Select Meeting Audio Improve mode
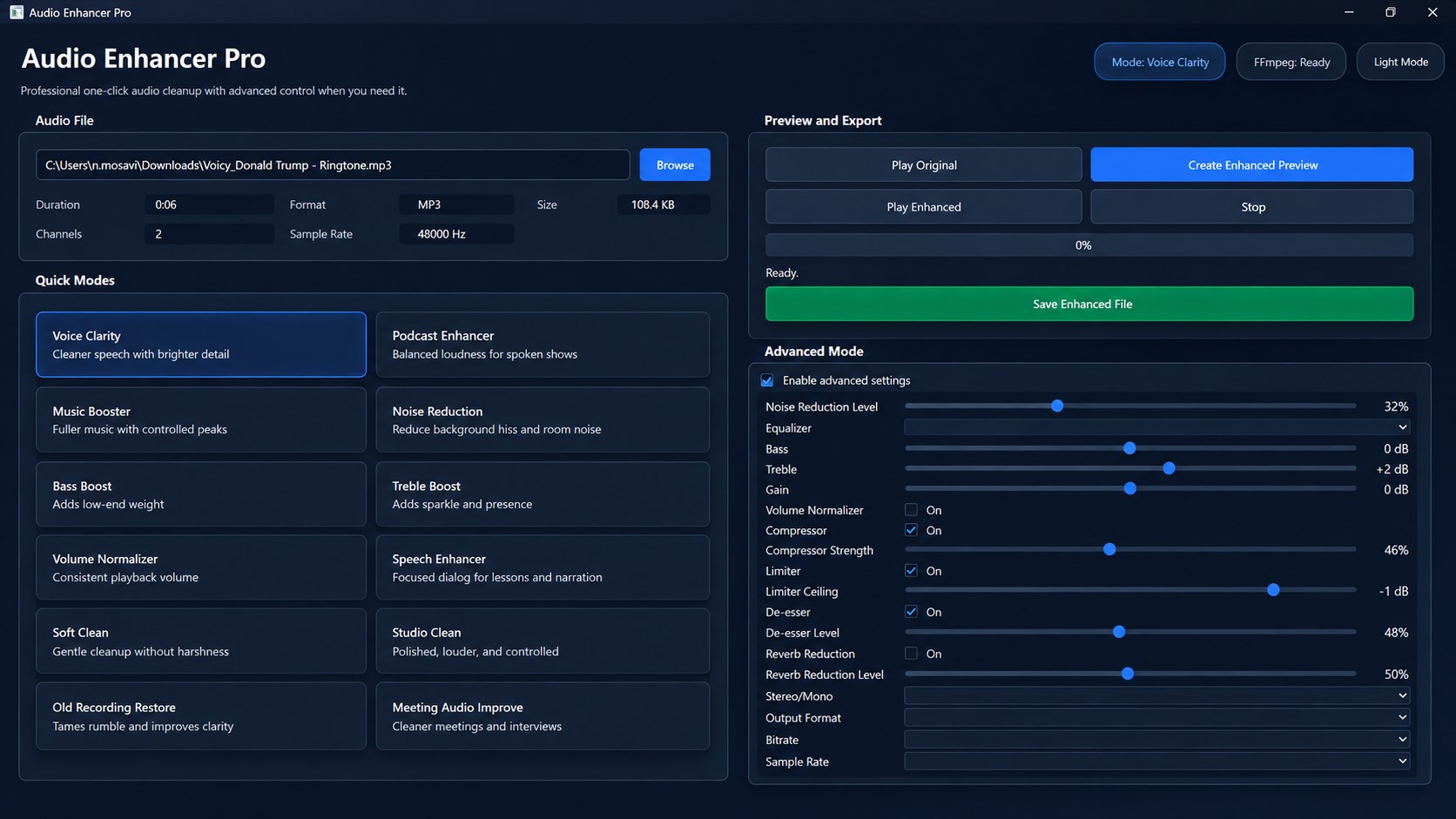The height and width of the screenshot is (819, 1456). (543, 716)
